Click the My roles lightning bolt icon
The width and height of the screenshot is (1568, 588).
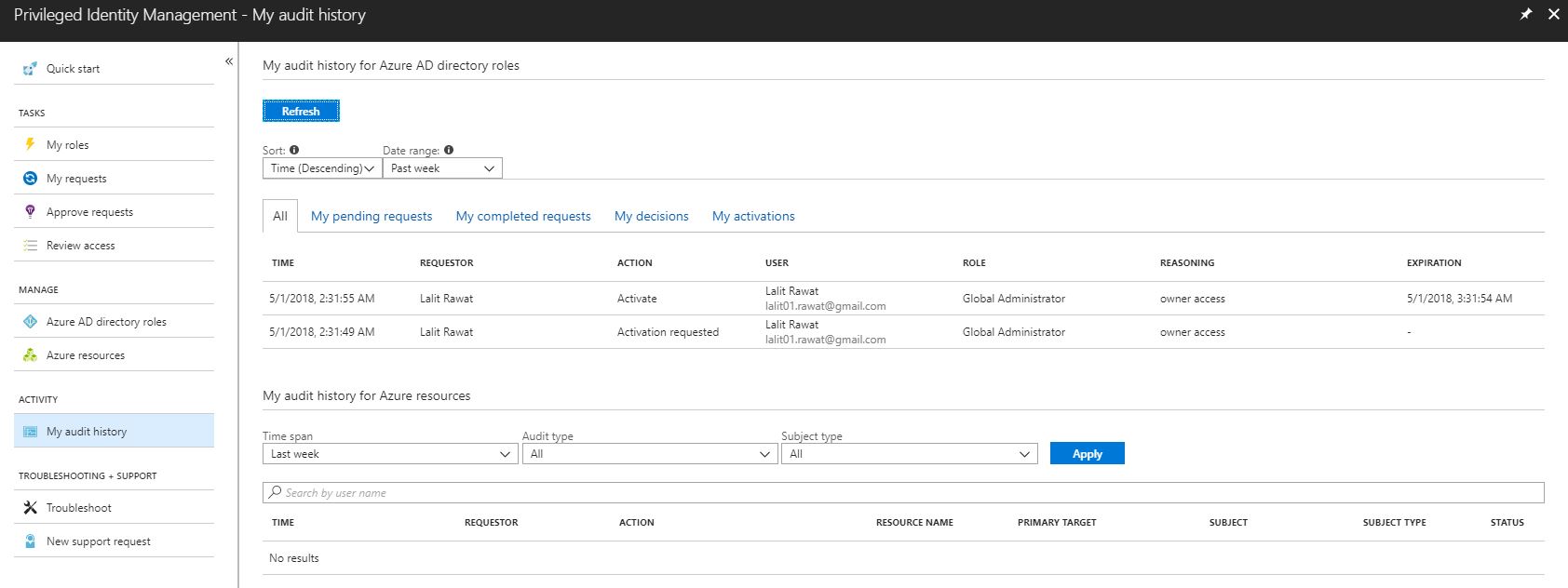pos(30,144)
